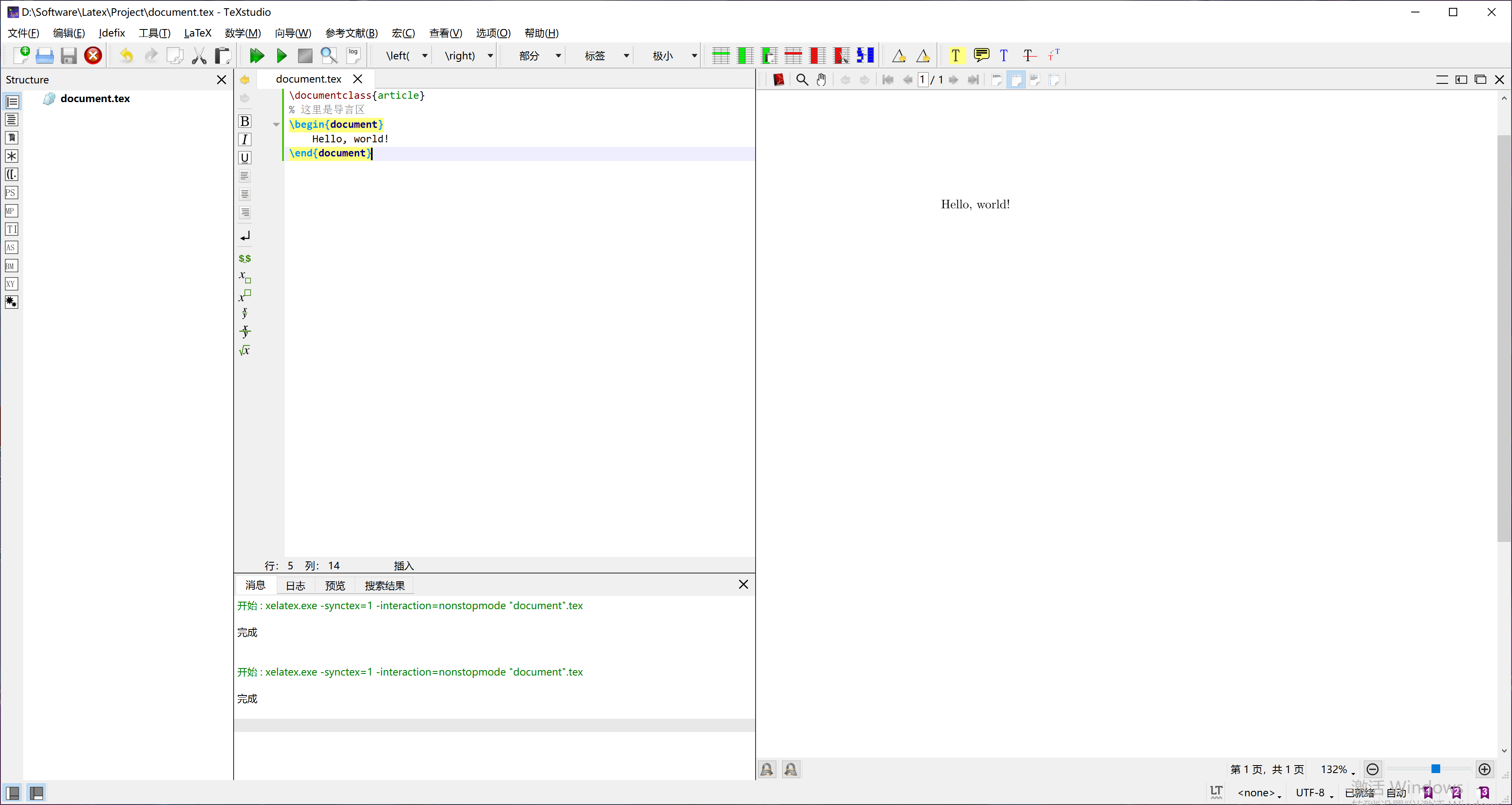Viewport: 1512px width, 805px height.
Task: Toggle fit-to-window mode in PDF viewer
Action: [1054, 80]
